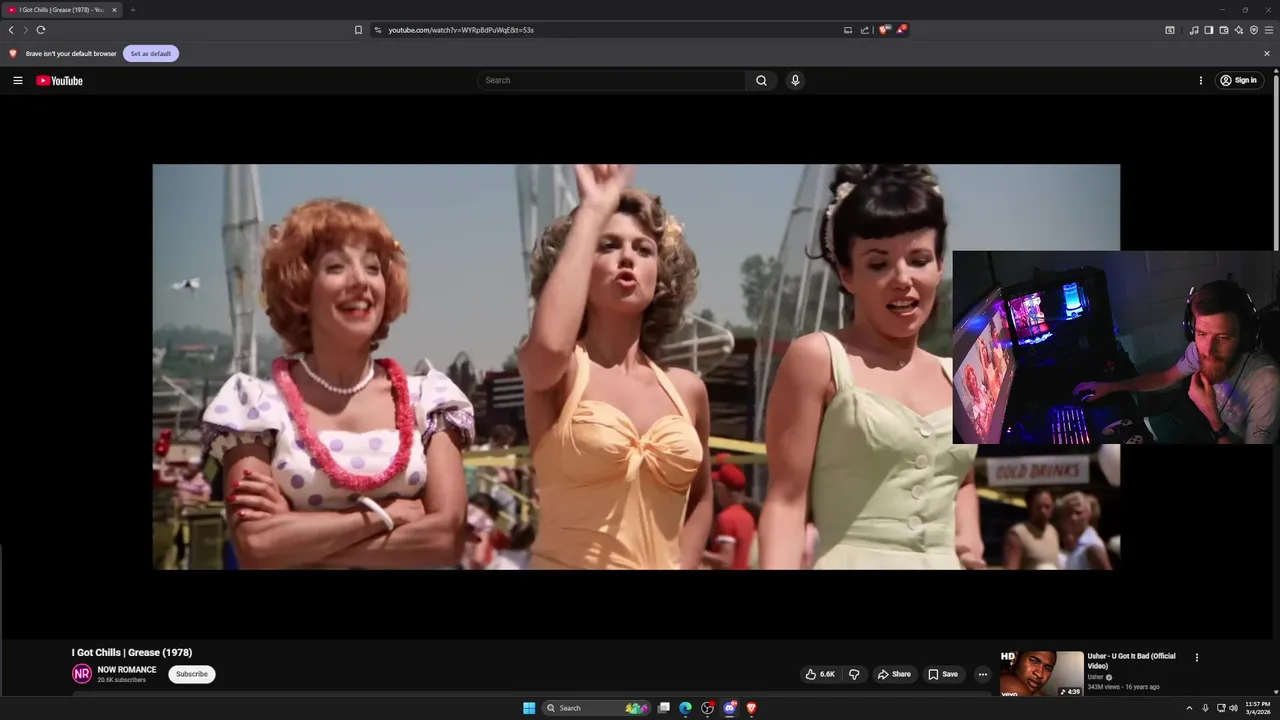Open Task View on taskbar
Image resolution: width=1280 pixels, height=720 pixels.
[x=663, y=708]
